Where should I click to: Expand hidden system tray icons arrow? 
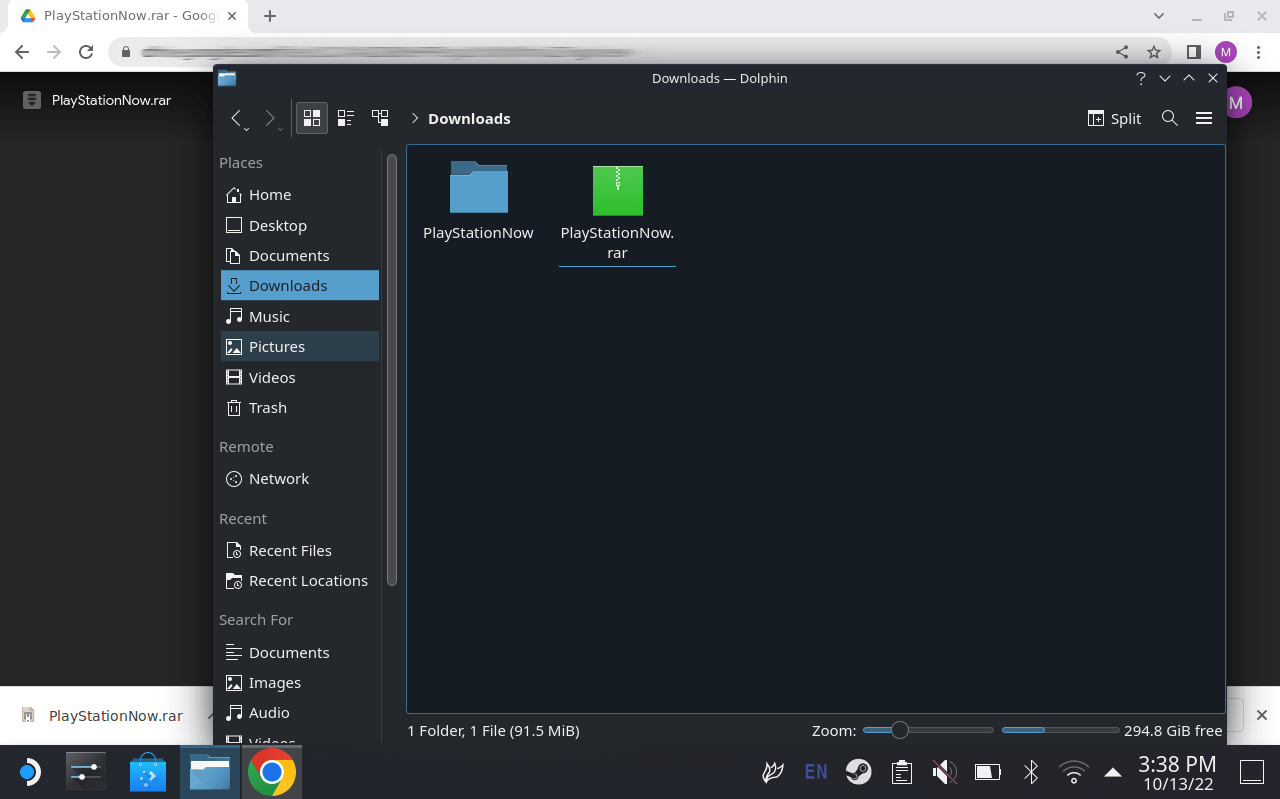[1113, 772]
